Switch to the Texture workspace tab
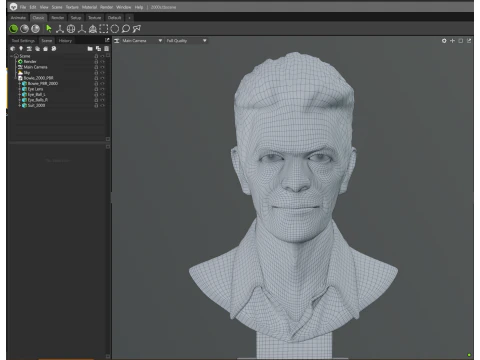480x360 pixels. 95,18
